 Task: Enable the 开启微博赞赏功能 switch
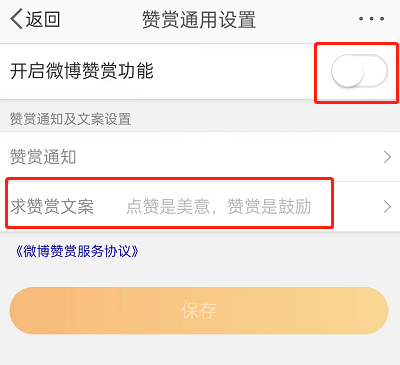pyautogui.click(x=359, y=71)
